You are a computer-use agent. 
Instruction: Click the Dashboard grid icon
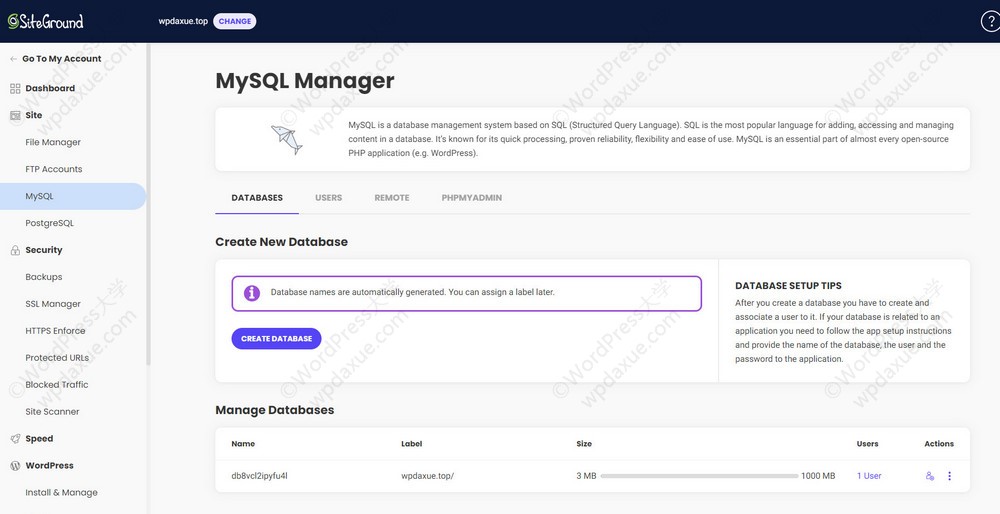(x=15, y=89)
